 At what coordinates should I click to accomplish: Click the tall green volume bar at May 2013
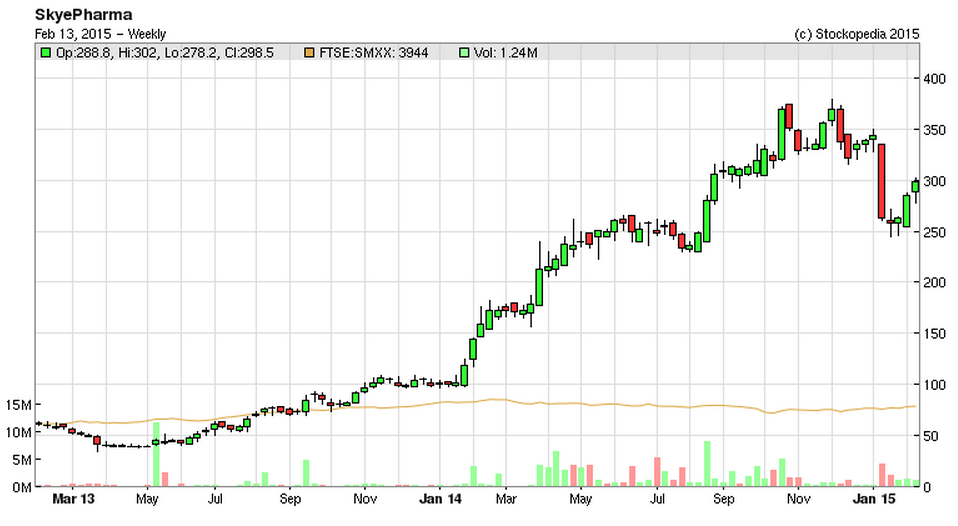pos(156,455)
